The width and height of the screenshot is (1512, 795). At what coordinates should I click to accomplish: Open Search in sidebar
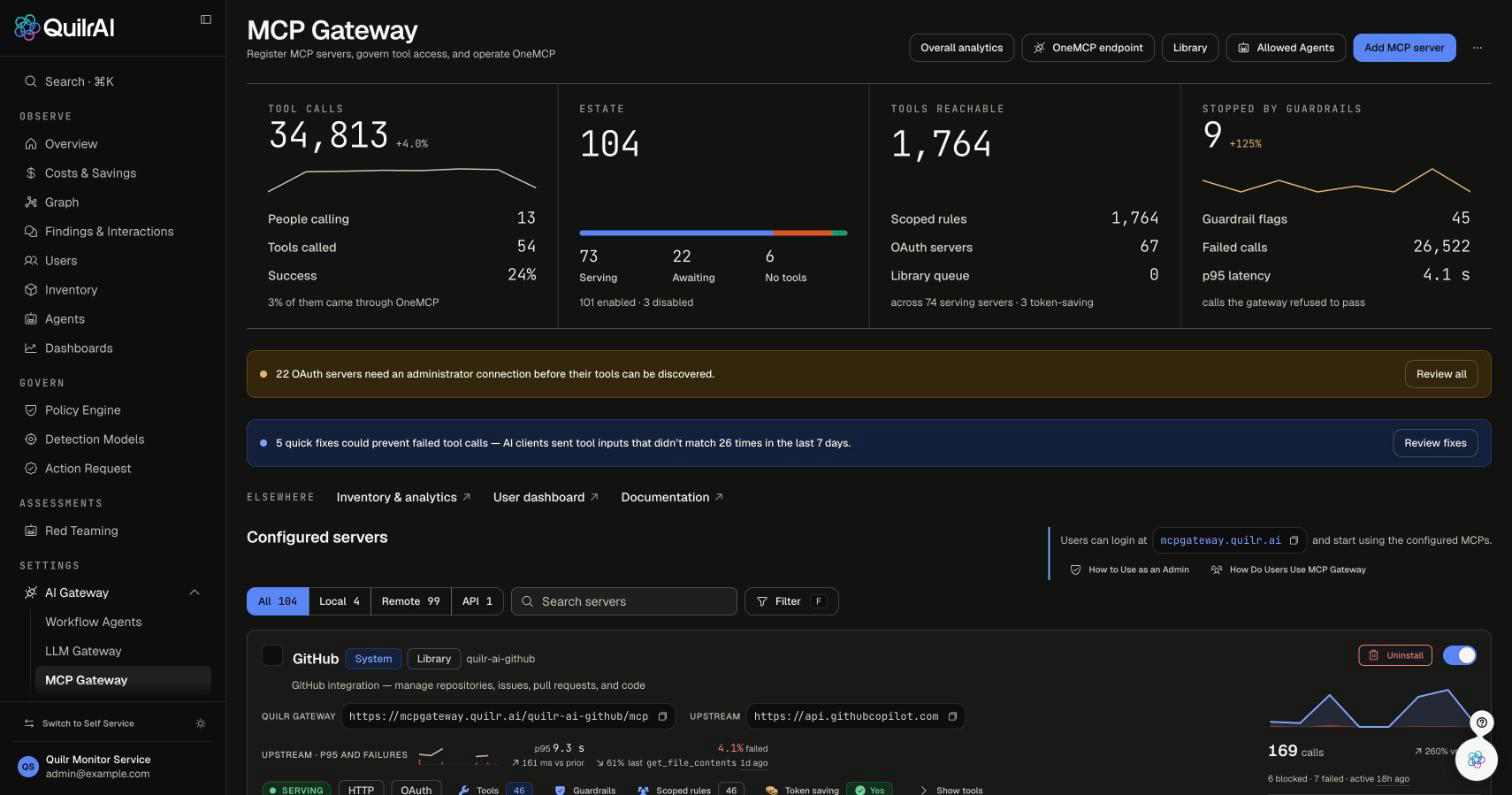pyautogui.click(x=112, y=82)
